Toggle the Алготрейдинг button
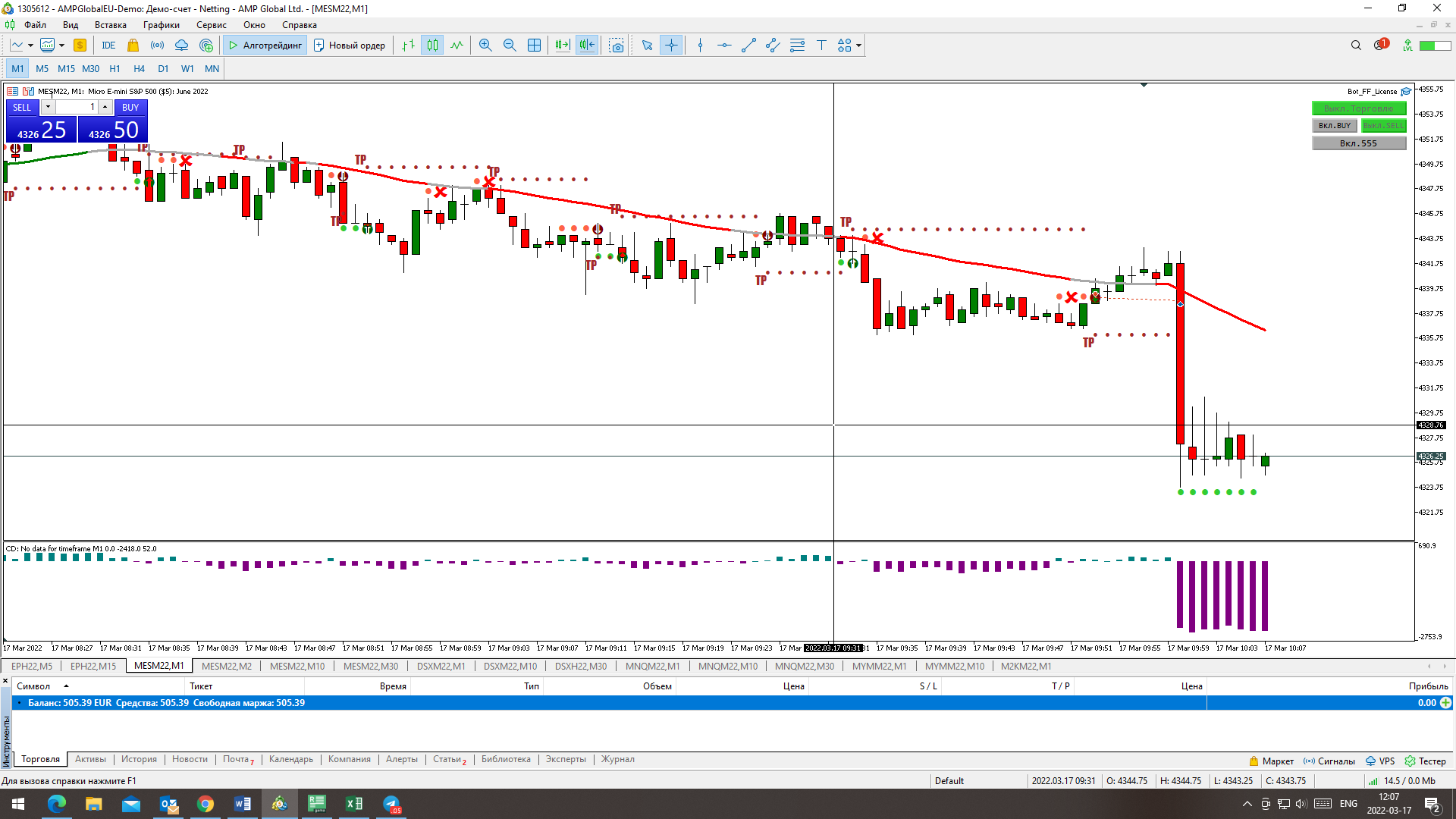The image size is (1456, 819). coord(265,45)
